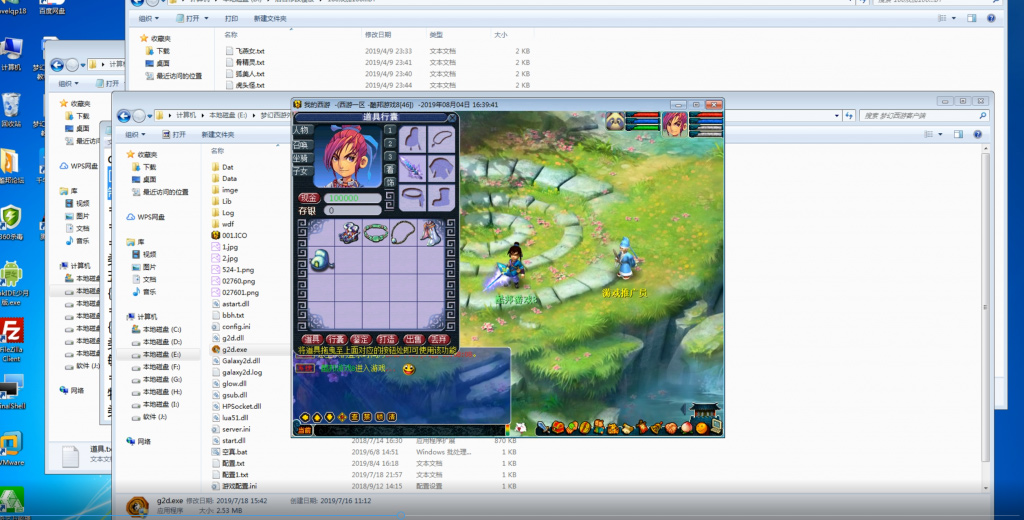Click the 锁 chat lock button
The image size is (1024, 520).
coord(379,417)
